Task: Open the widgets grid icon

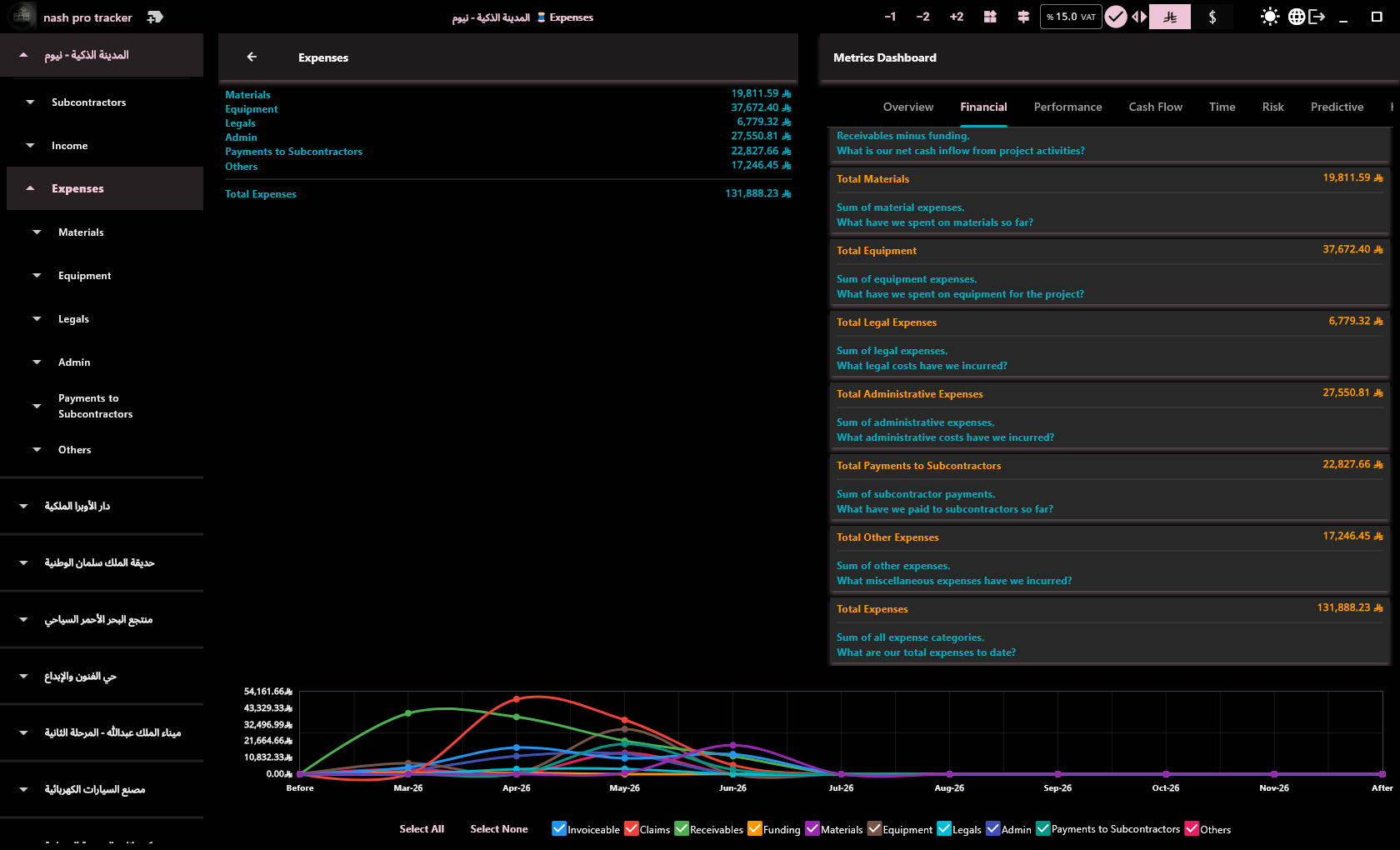Action: coord(990,17)
